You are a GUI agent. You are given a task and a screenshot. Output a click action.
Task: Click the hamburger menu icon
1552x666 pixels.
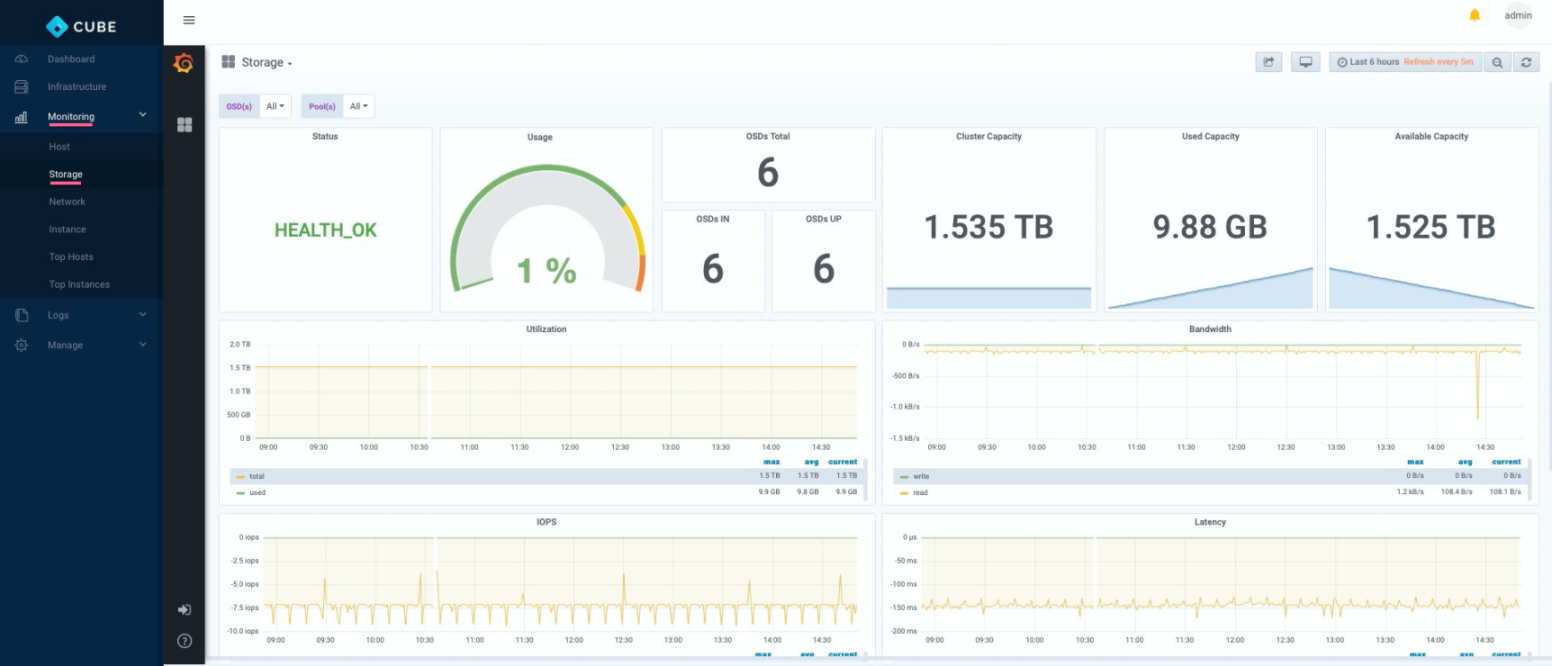click(x=189, y=20)
